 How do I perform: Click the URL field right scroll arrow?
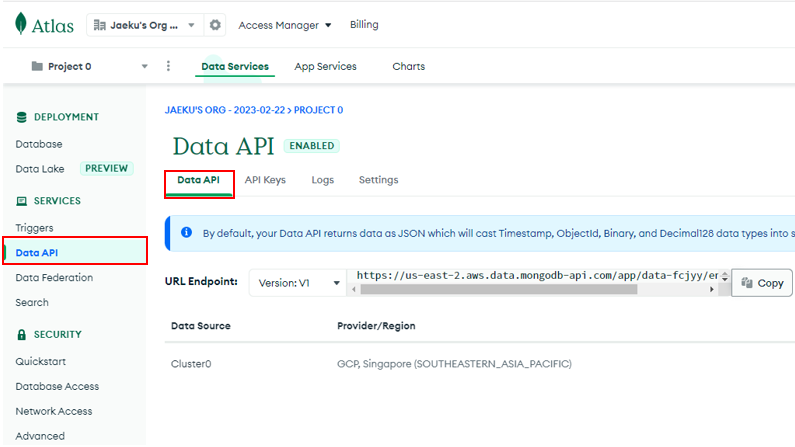(712, 289)
